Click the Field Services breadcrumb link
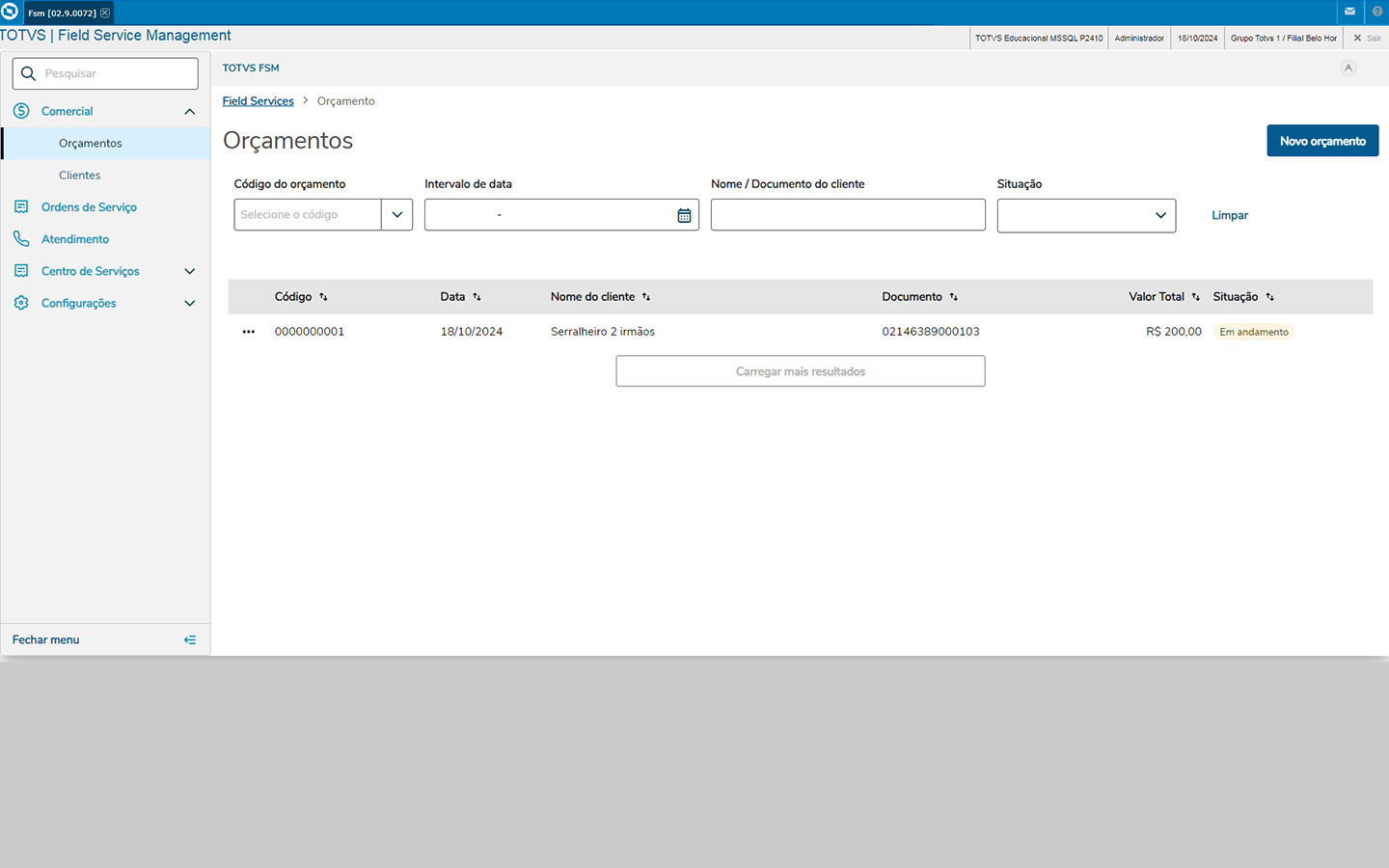 [258, 101]
